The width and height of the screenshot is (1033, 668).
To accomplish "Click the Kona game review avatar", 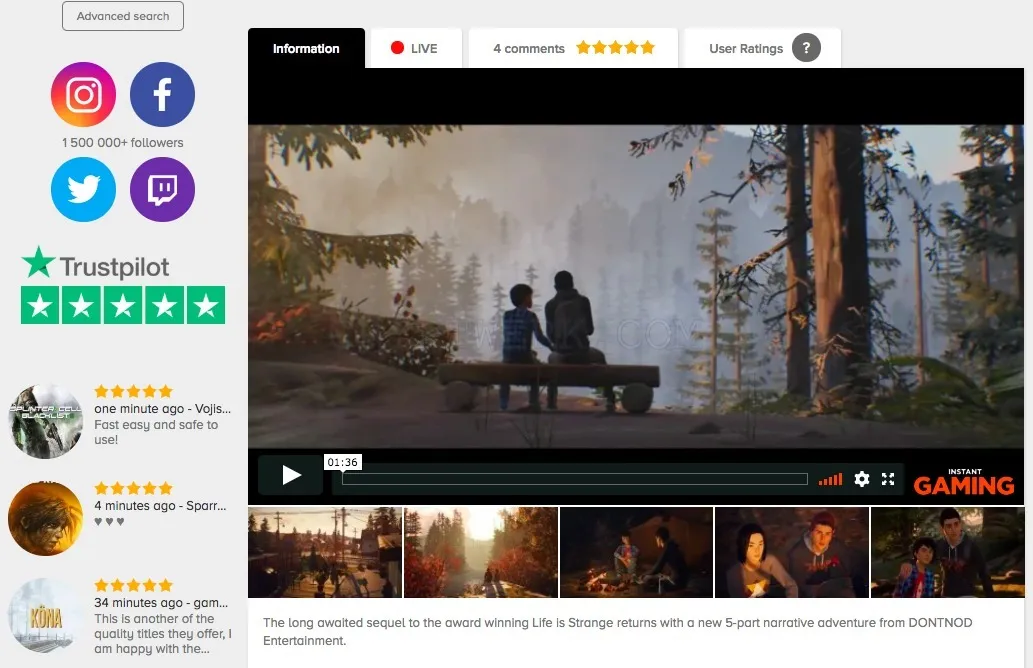I will pos(45,615).
